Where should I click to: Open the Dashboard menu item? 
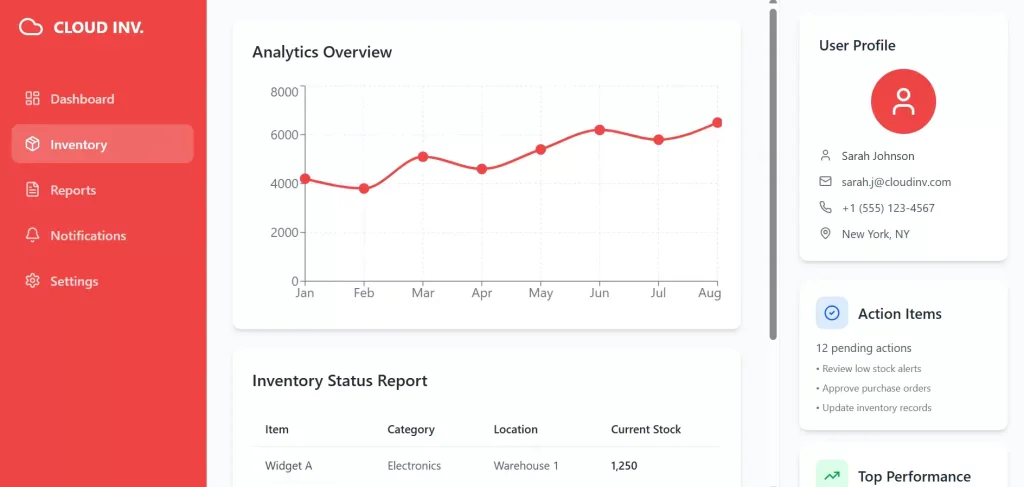[103, 99]
